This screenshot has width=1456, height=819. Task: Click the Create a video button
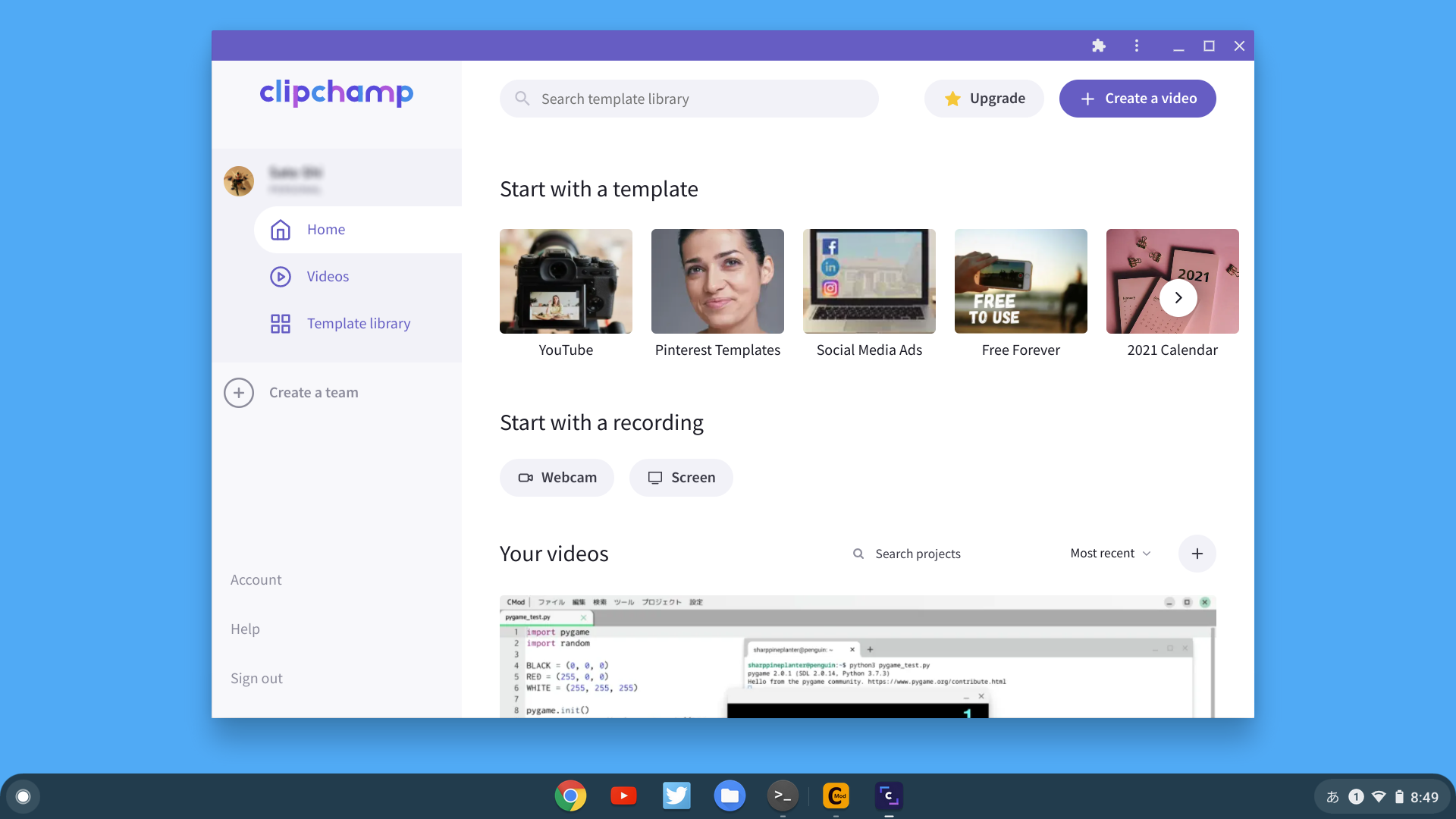coord(1137,99)
